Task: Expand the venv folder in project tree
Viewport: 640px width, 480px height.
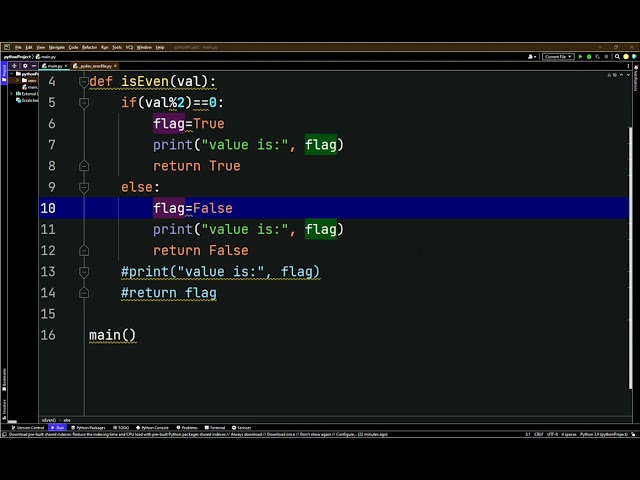Action: tap(17, 80)
